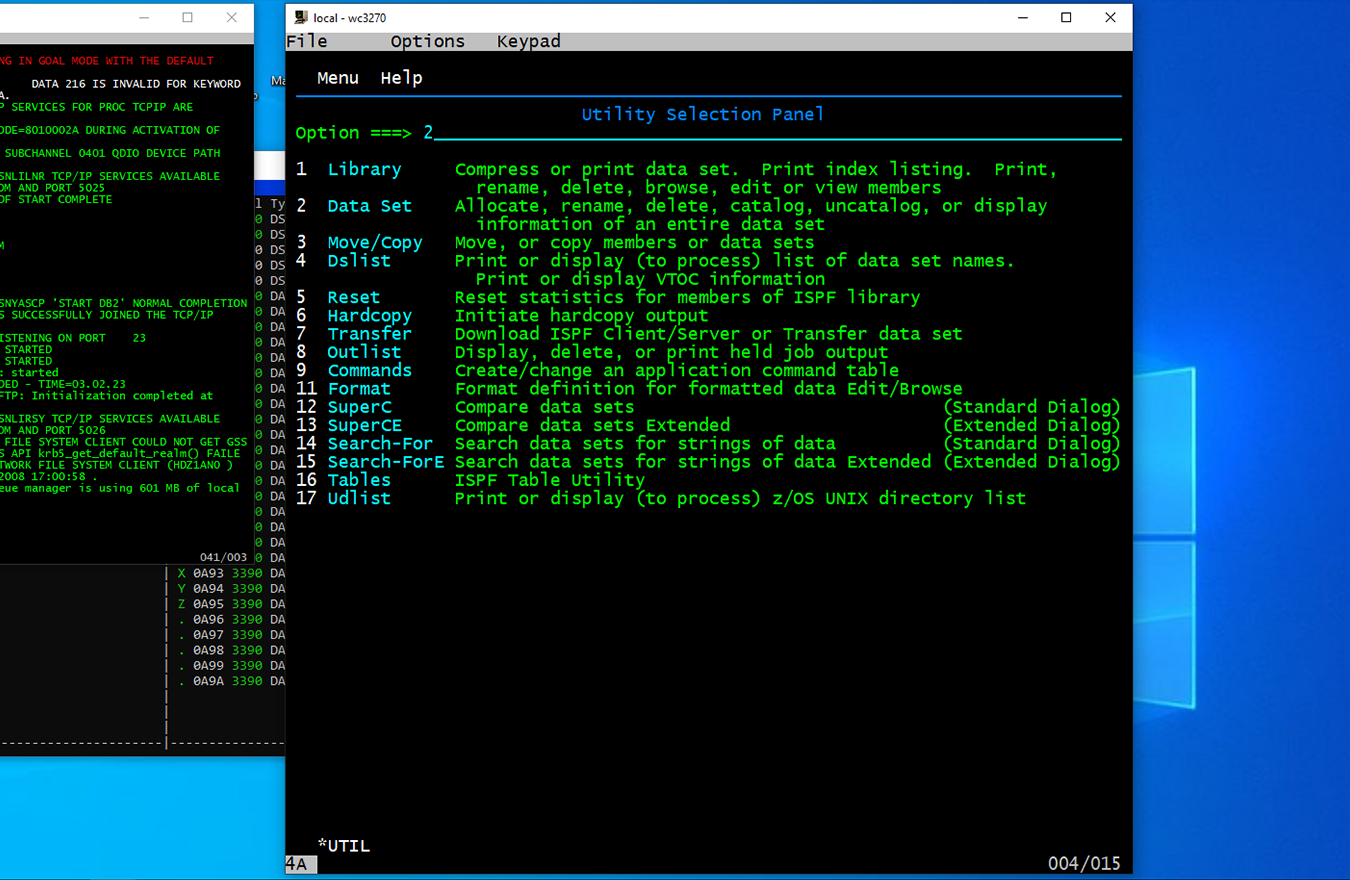Select the Move/Copy option
The image size is (1350, 880).
374,243
